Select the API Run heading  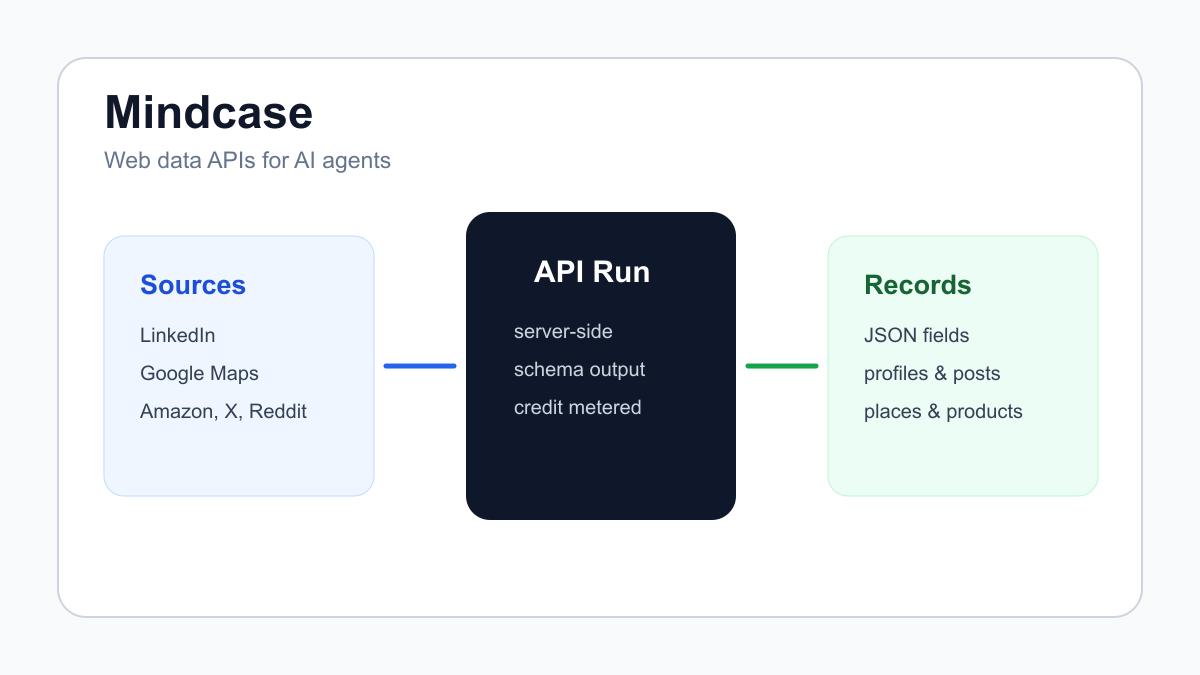pos(592,272)
